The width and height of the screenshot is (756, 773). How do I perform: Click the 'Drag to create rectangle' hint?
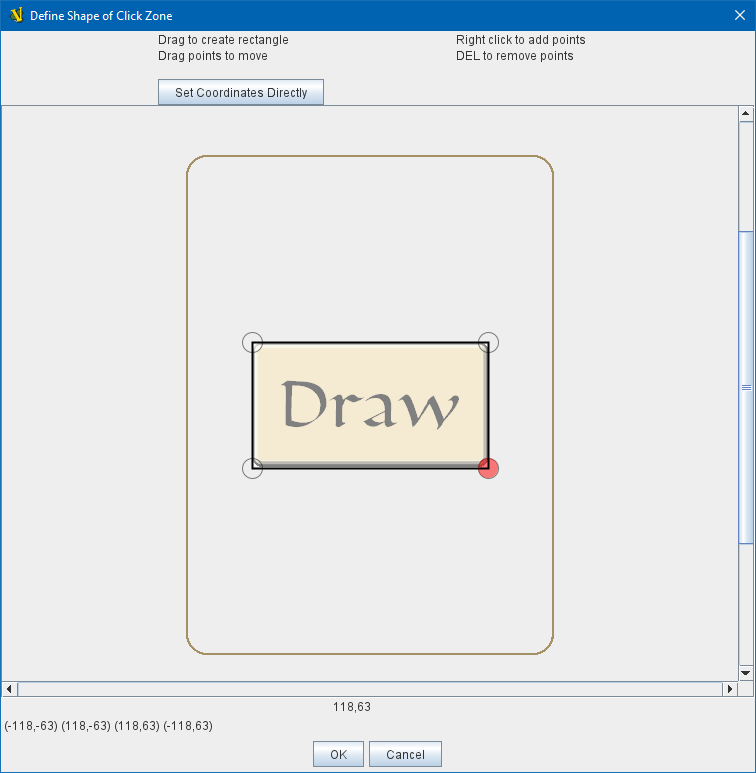223,40
